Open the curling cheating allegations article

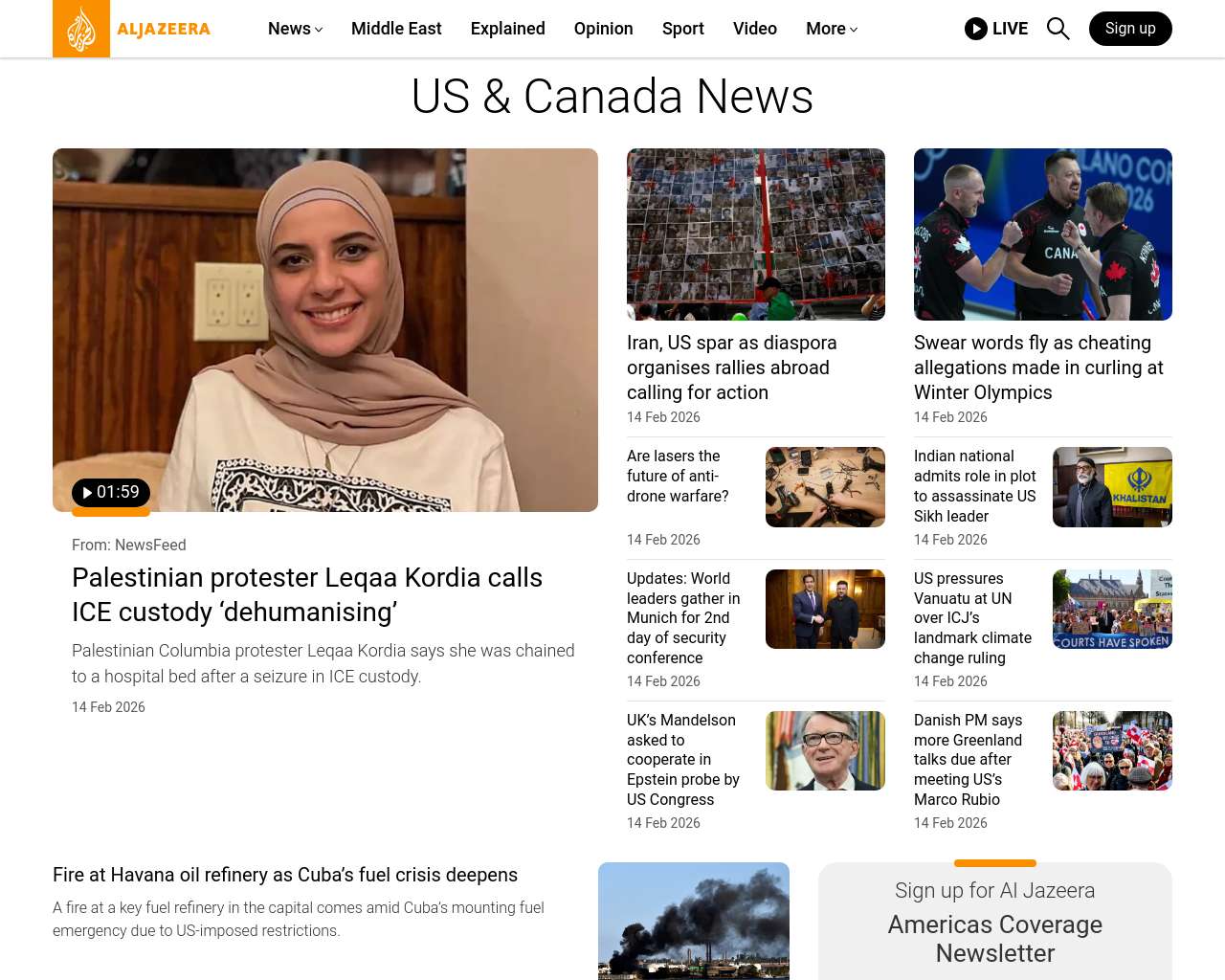click(1038, 367)
